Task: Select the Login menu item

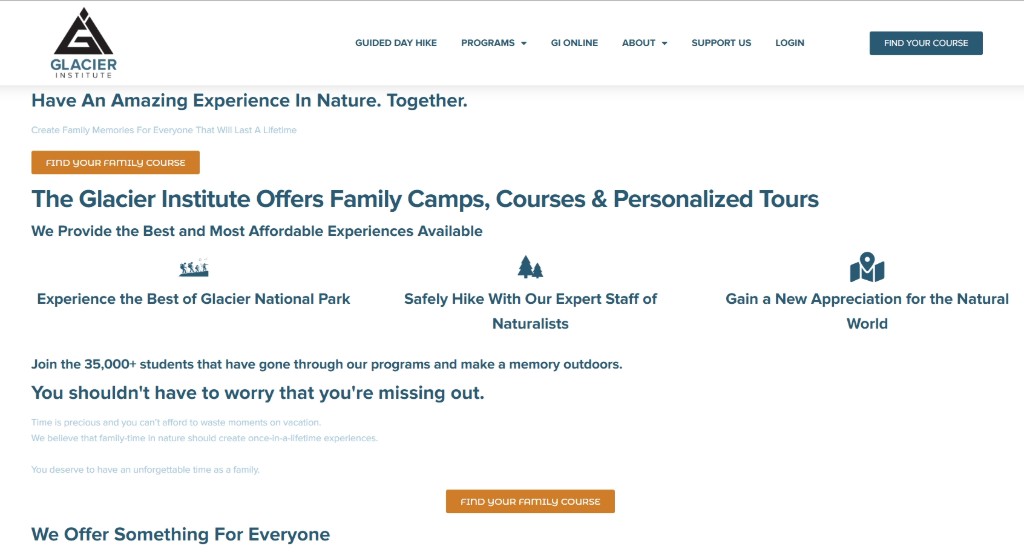Action: coord(790,42)
